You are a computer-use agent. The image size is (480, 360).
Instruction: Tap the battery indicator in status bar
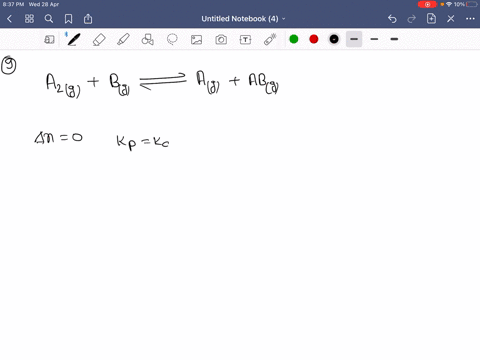click(x=472, y=4)
